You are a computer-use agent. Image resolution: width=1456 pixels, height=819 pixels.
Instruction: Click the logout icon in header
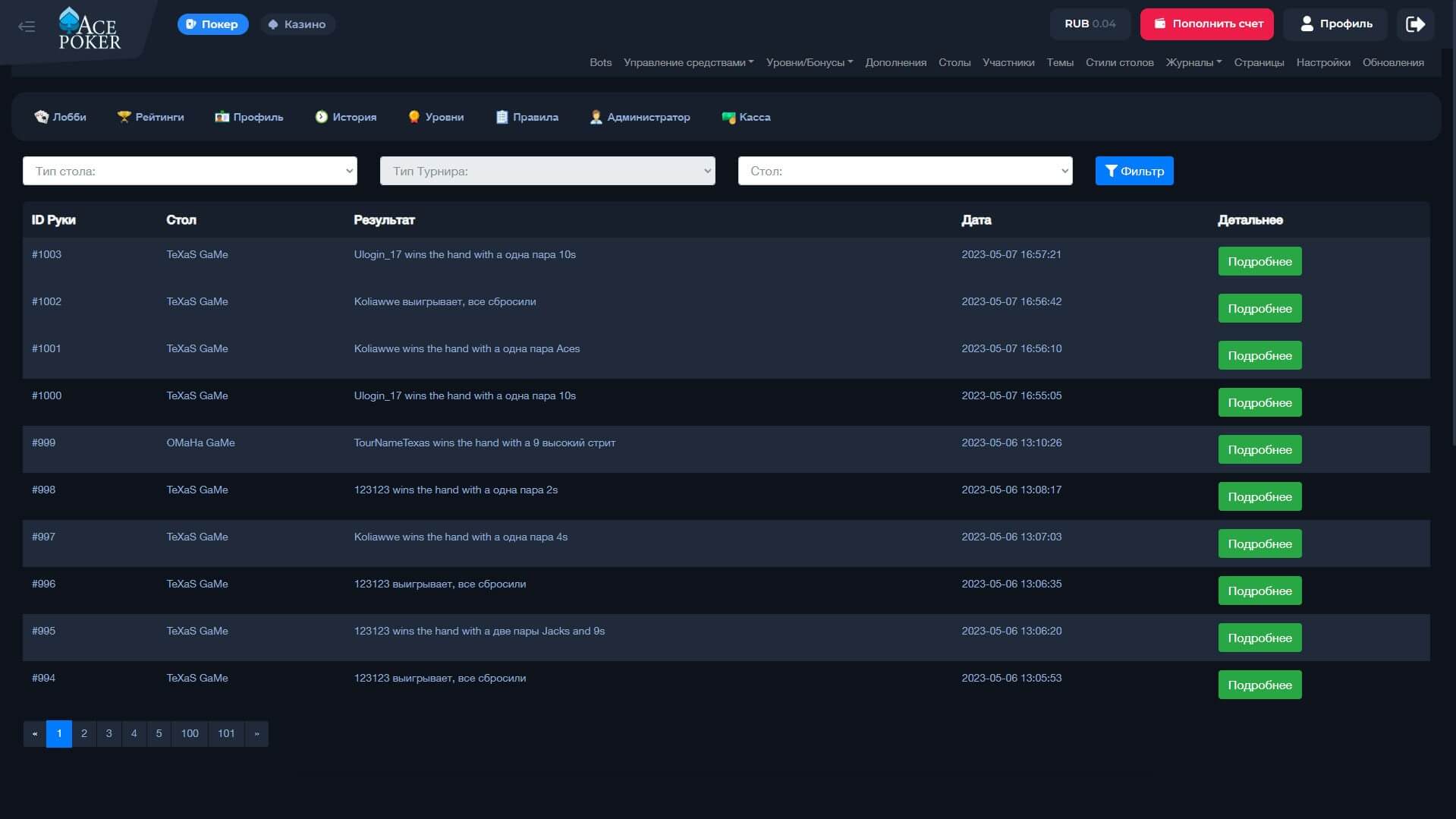pos(1415,24)
